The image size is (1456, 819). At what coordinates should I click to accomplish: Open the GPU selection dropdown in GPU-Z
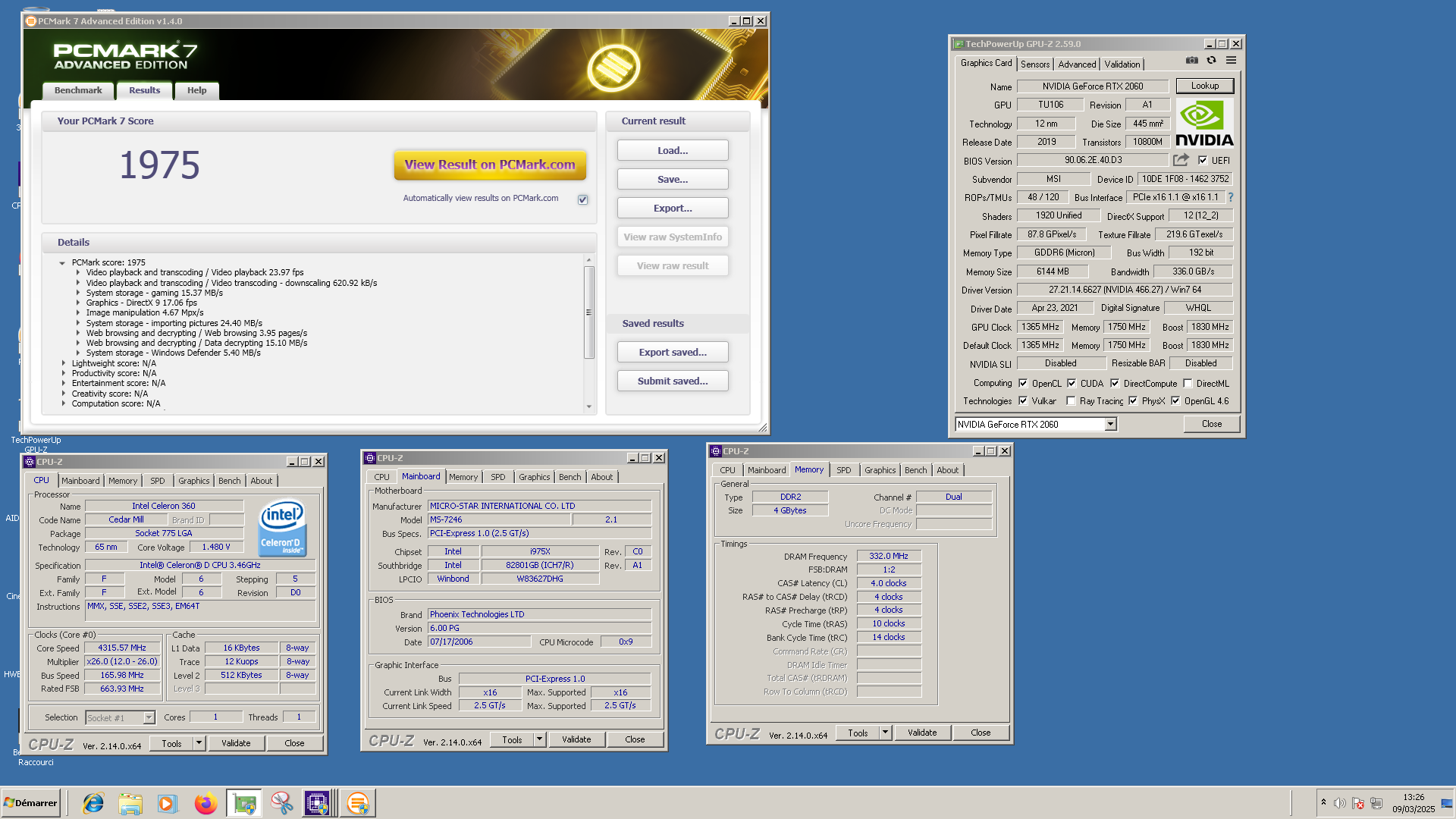pos(1110,425)
